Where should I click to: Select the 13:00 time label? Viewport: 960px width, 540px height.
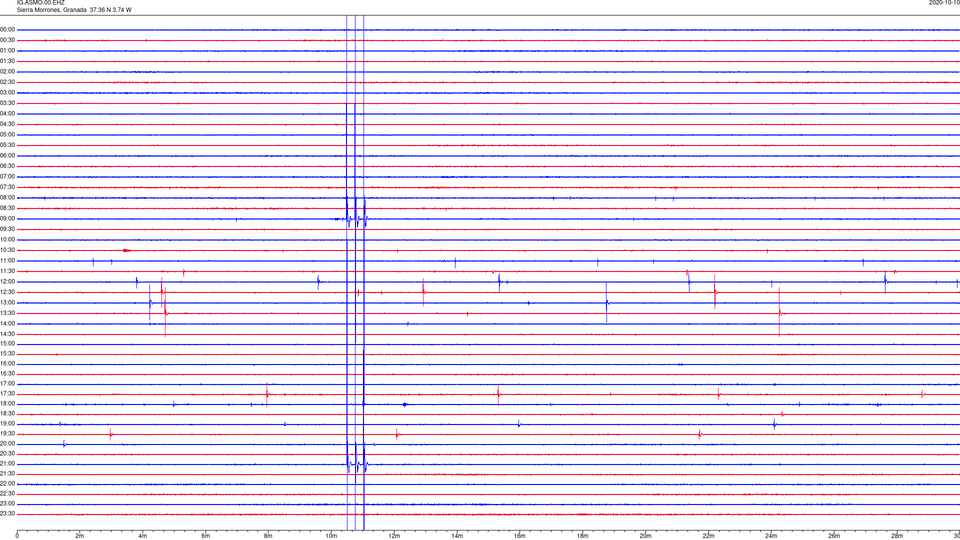point(8,302)
